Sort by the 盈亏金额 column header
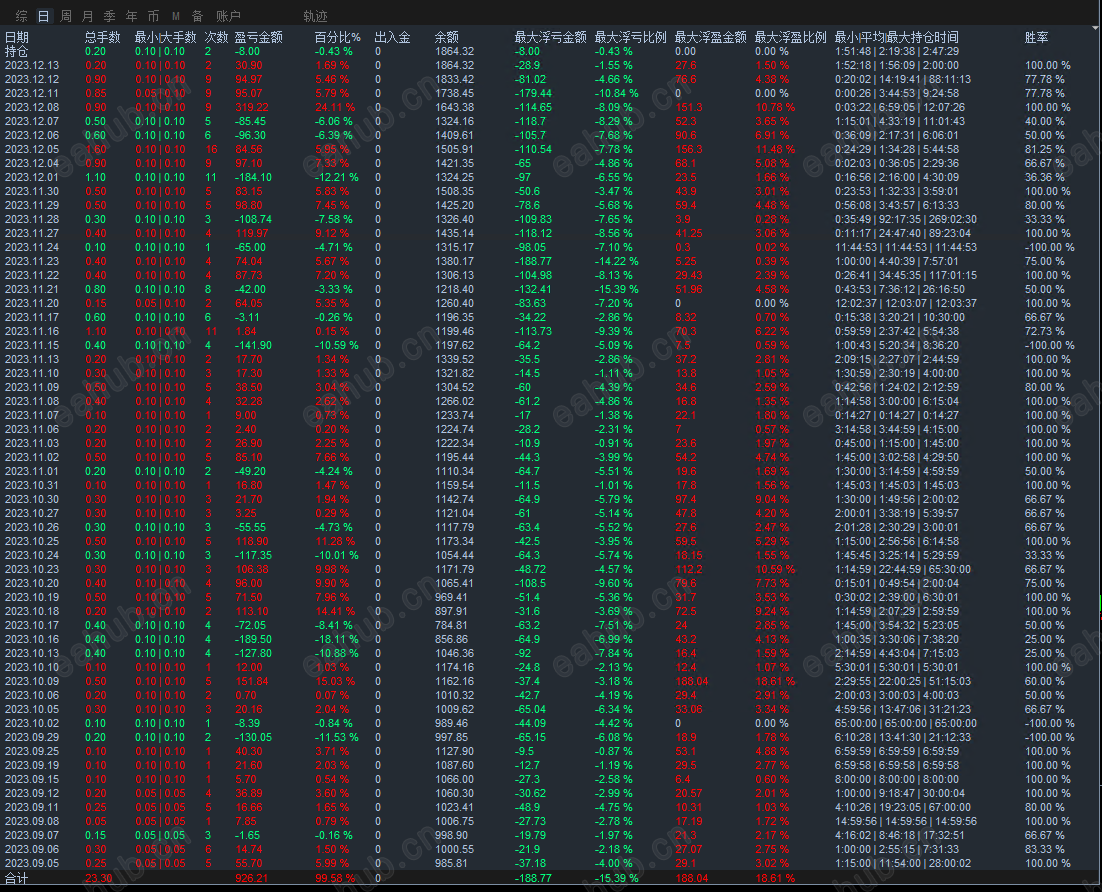 [x=259, y=37]
